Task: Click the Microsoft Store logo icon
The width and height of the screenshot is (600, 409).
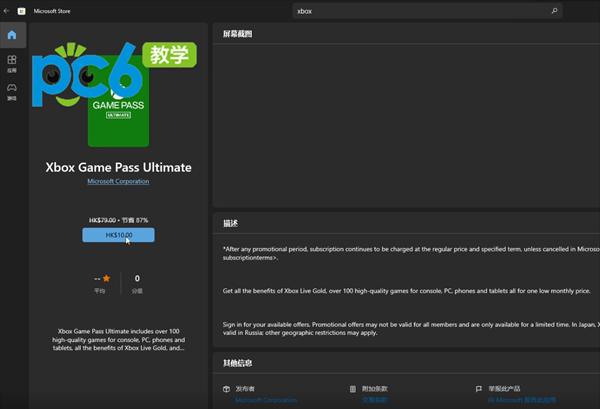Action: 21,11
